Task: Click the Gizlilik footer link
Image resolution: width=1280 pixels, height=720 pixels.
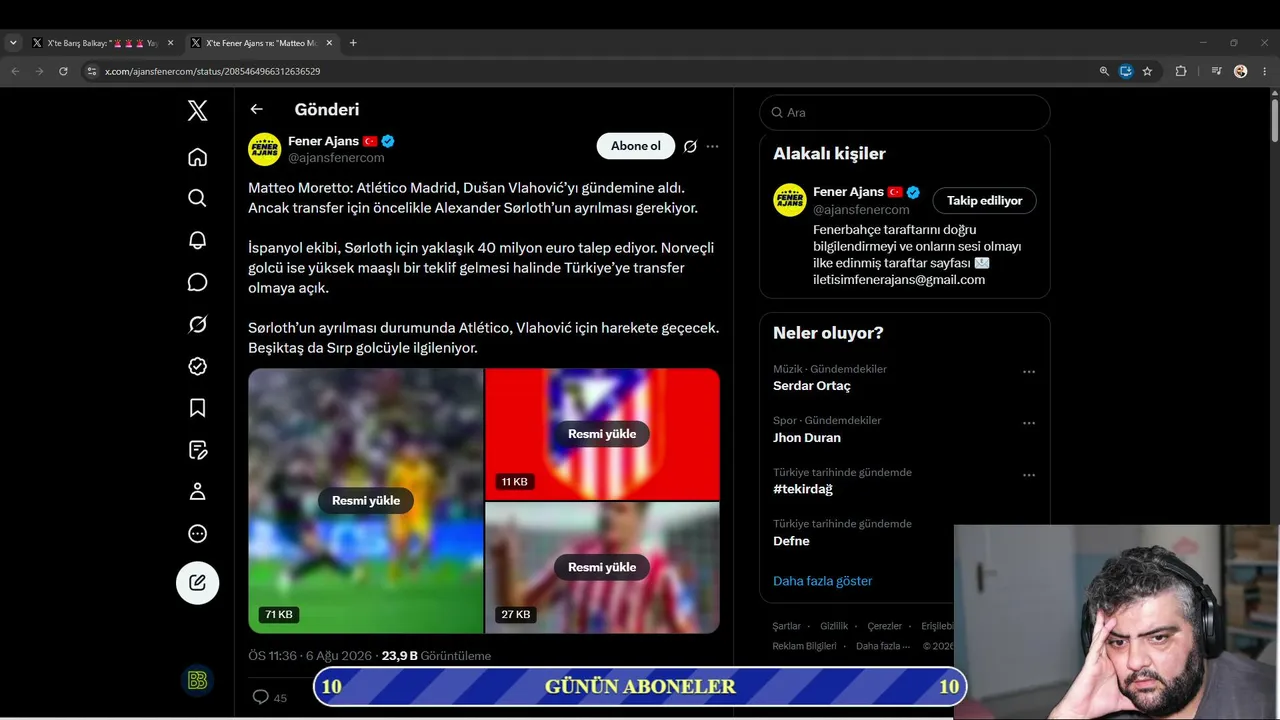Action: (834, 626)
